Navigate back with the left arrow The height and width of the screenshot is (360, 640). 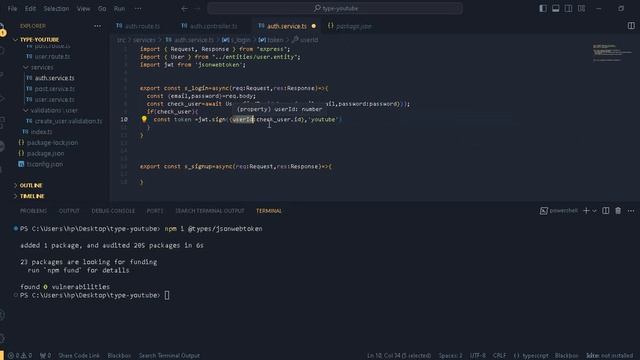click(184, 8)
